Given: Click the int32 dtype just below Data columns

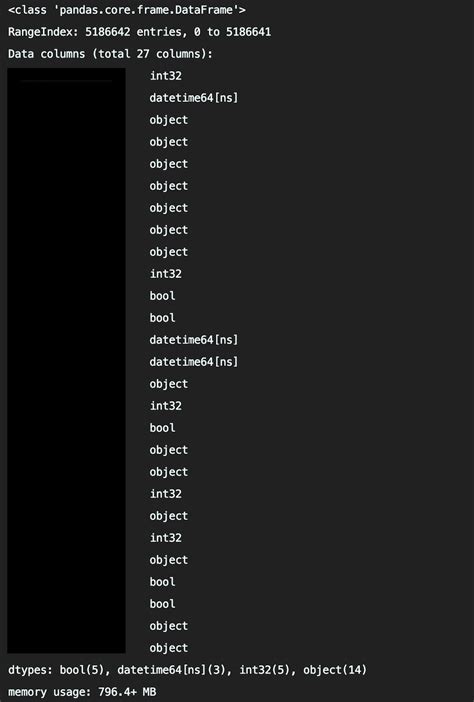Looking at the screenshot, I should (166, 76).
